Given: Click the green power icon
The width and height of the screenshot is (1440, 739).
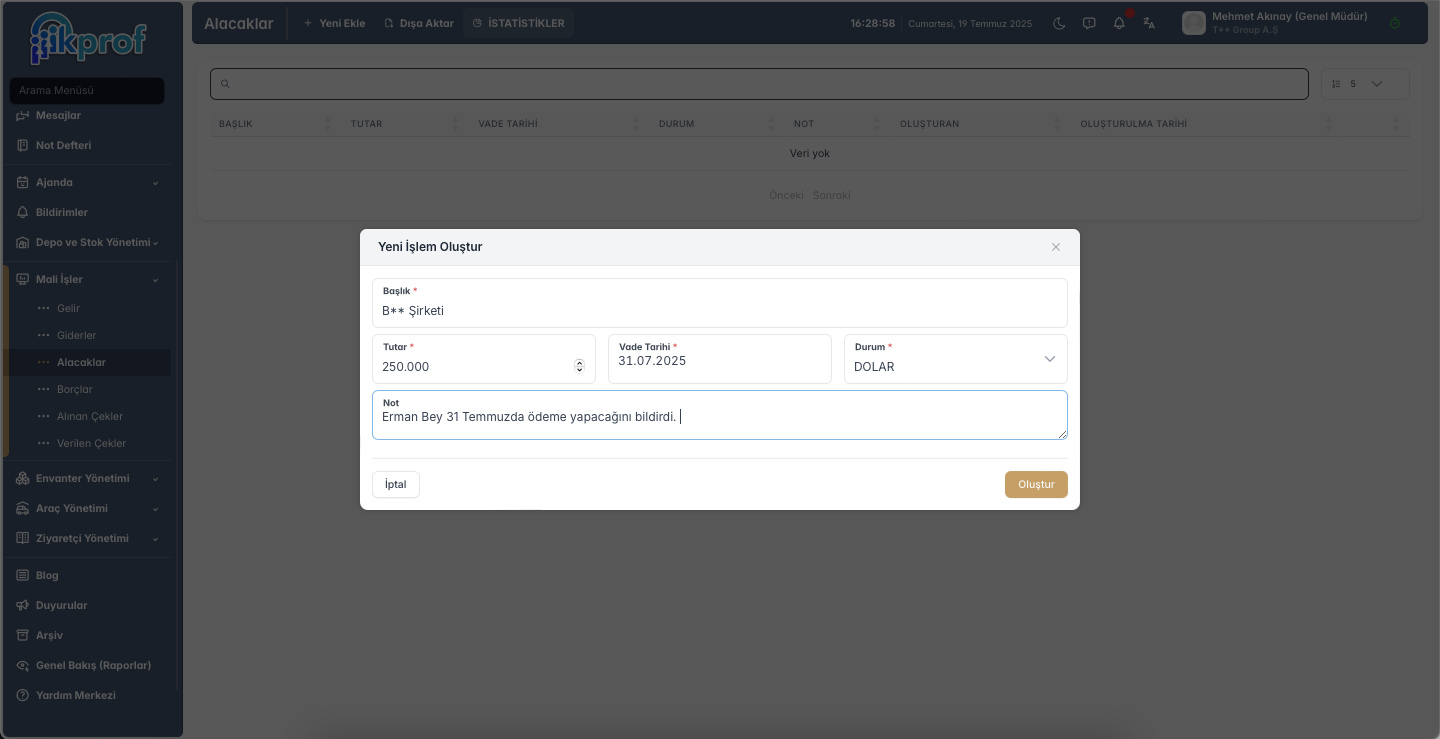Looking at the screenshot, I should [1395, 23].
